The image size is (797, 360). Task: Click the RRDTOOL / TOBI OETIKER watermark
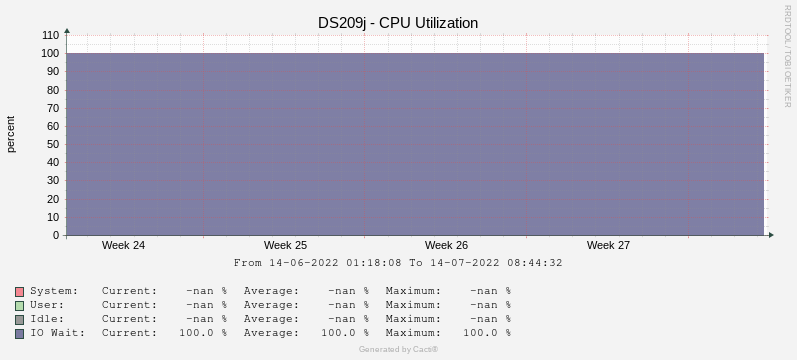point(787,56)
